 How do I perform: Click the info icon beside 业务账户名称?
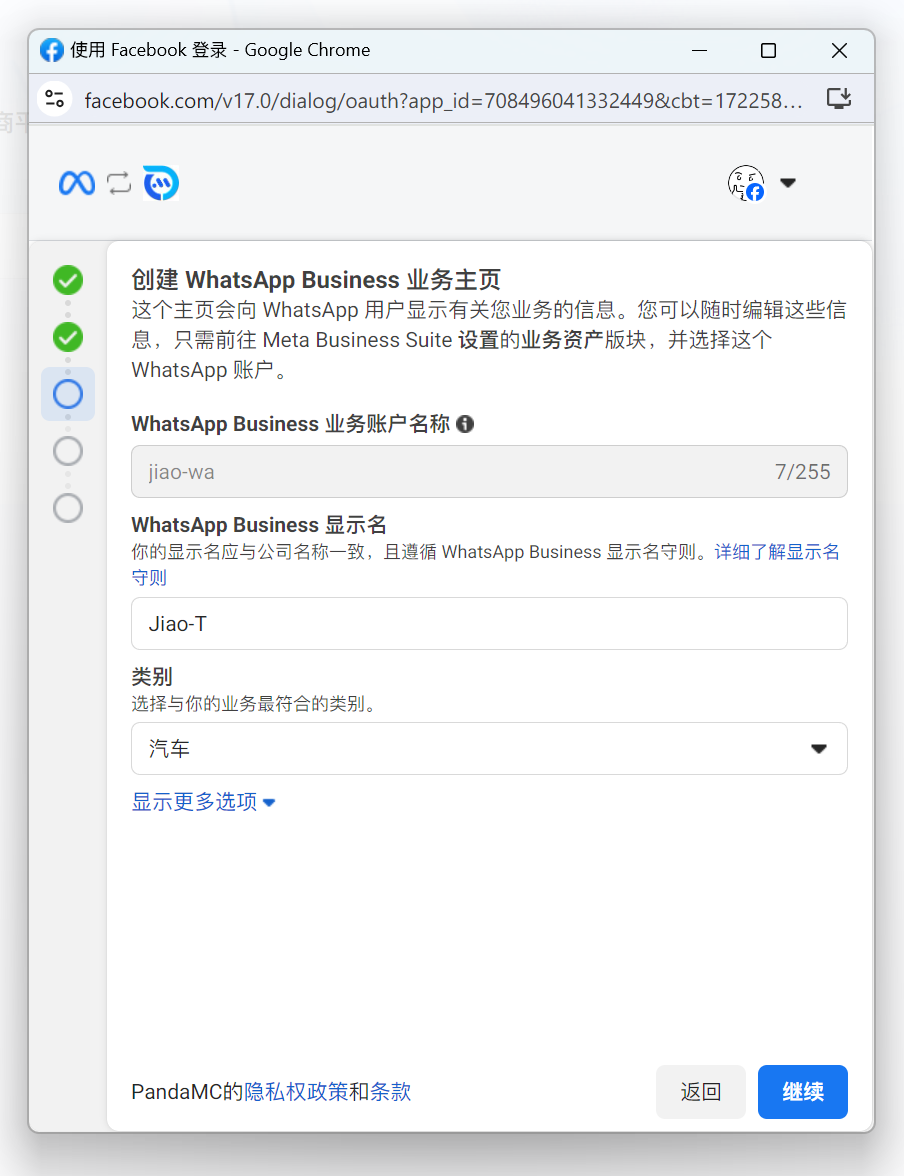pyautogui.click(x=465, y=424)
